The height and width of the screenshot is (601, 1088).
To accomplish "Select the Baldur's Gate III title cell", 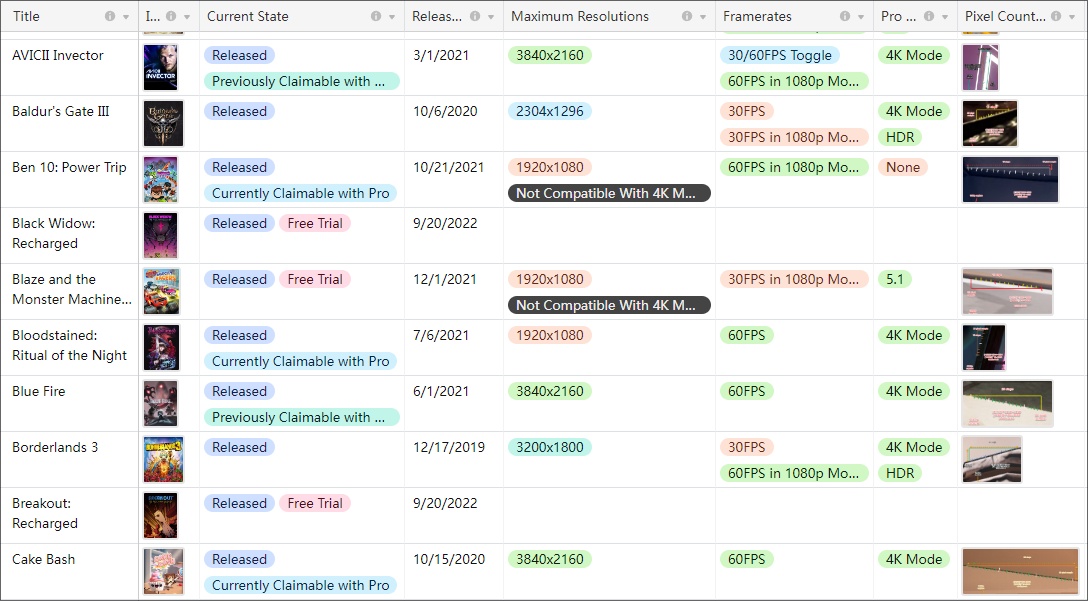I will 69,124.
